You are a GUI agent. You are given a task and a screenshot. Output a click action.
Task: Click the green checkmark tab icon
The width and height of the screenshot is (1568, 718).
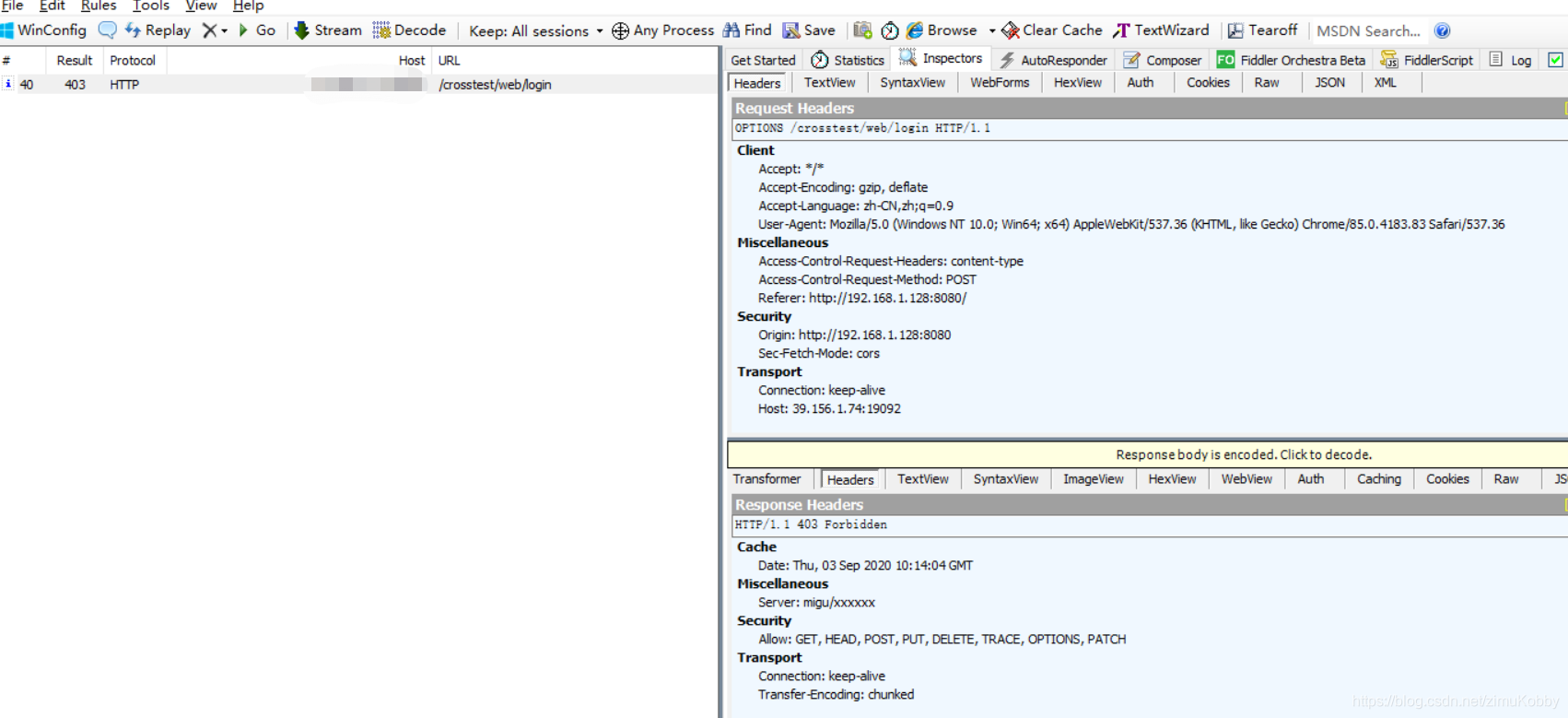pyautogui.click(x=1555, y=60)
